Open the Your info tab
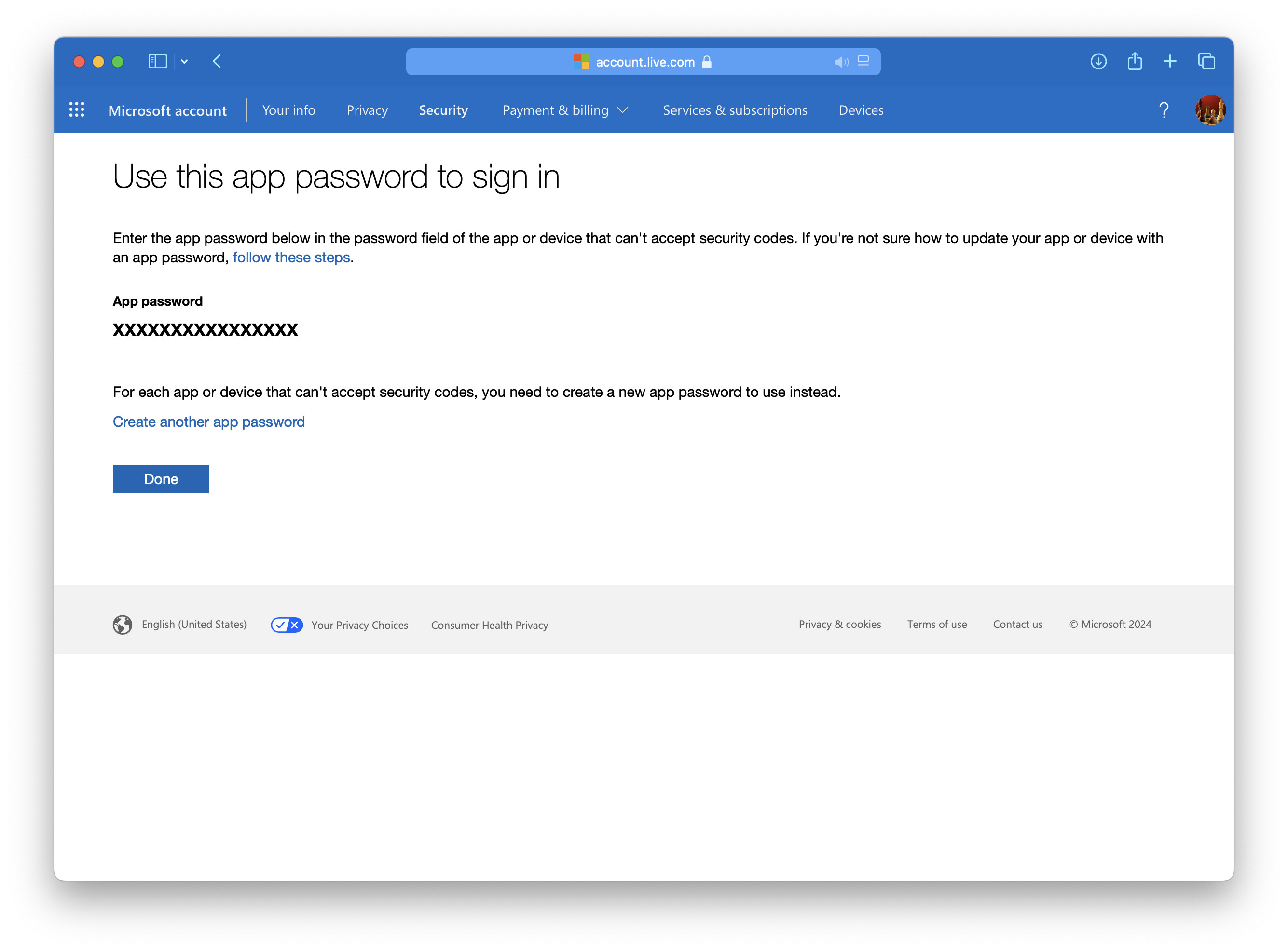1288x952 pixels. point(289,109)
